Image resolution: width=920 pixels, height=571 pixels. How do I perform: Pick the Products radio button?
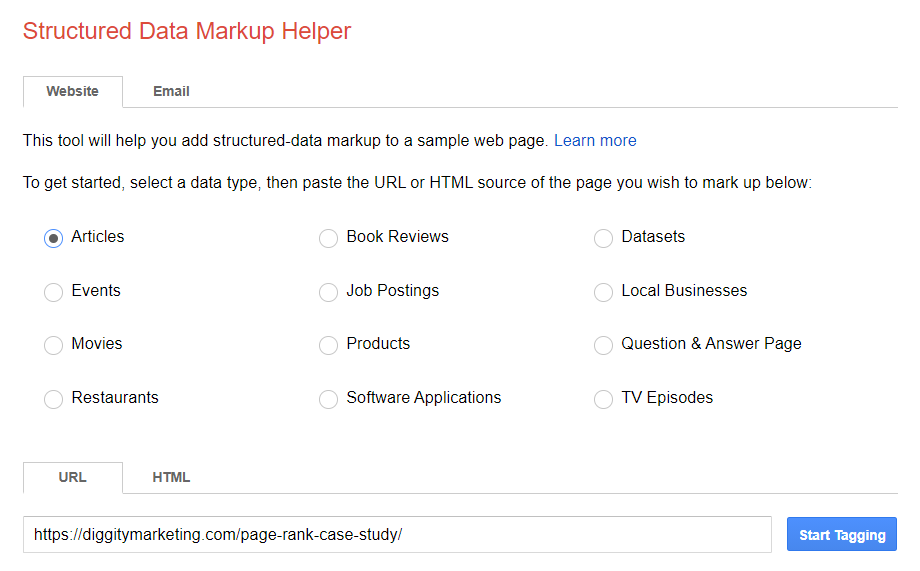[x=328, y=345]
